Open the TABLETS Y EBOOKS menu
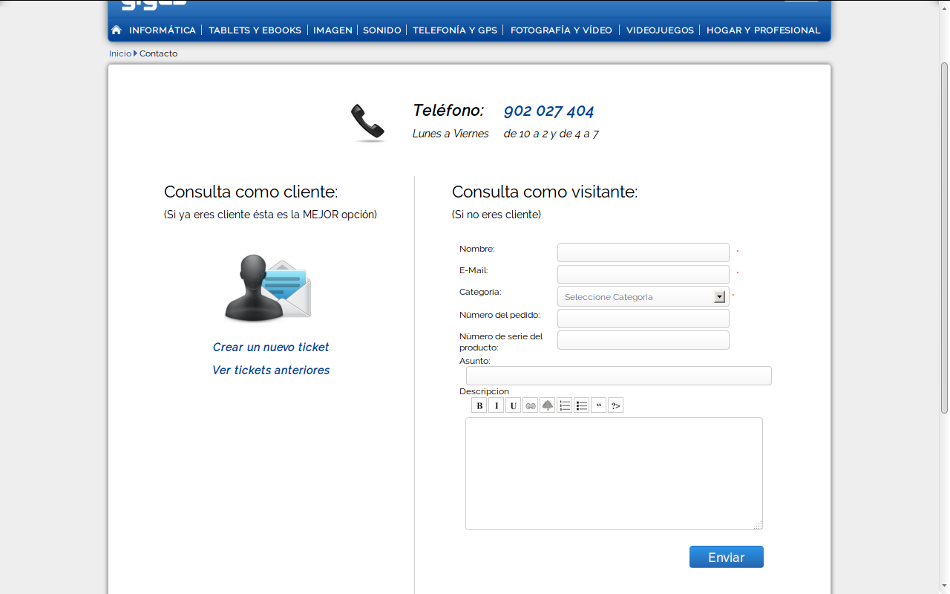Screen dimensions: 950x594 [254, 30]
